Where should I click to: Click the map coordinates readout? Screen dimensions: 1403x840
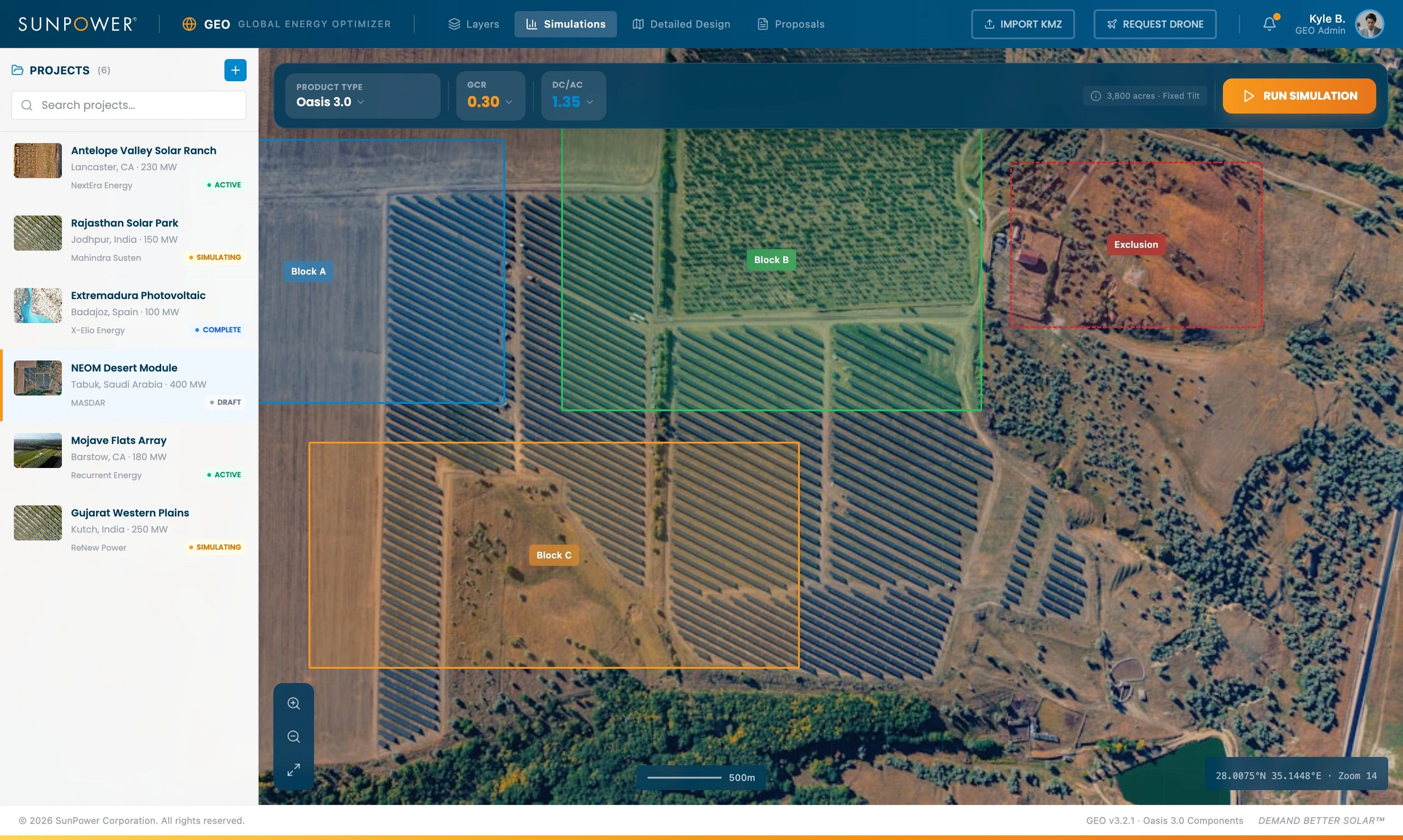pyautogui.click(x=1296, y=776)
